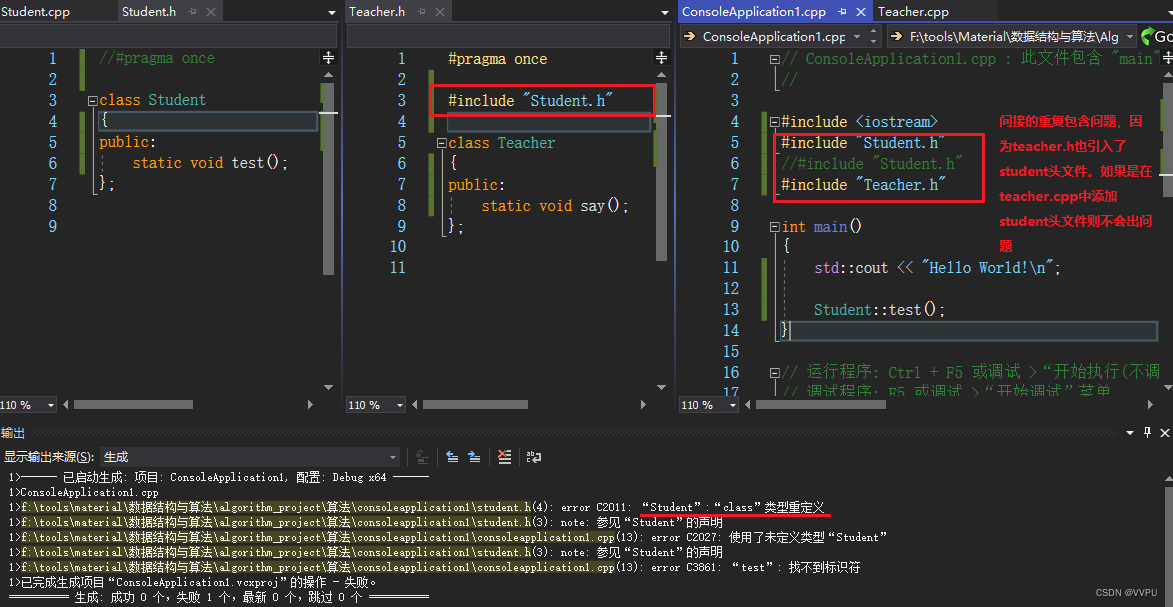The width and height of the screenshot is (1173, 607).
Task: Collapse the comment block at line 16
Action: click(775, 373)
